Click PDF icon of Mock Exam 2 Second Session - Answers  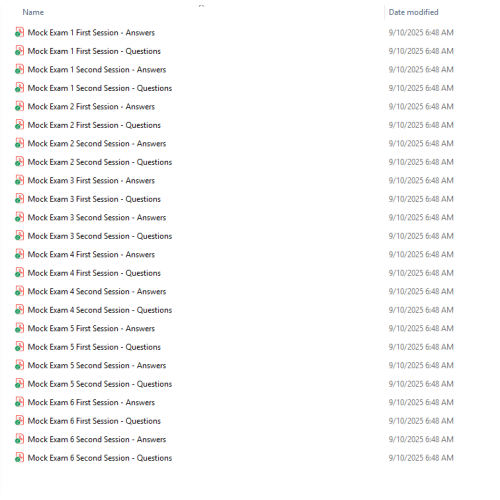point(19,143)
